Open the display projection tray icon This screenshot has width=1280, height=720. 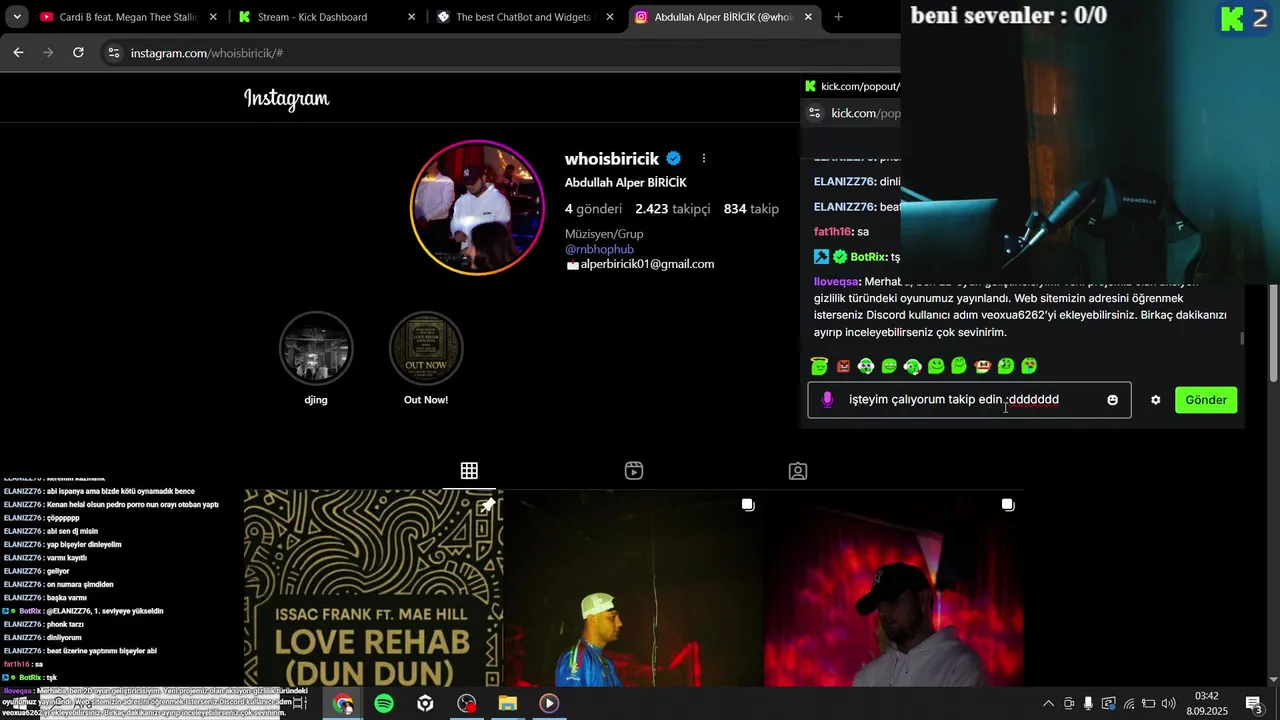click(1109, 704)
